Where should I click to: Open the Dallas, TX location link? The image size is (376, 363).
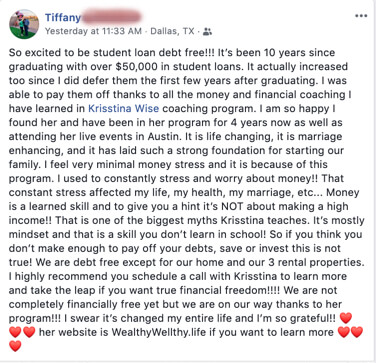click(172, 31)
